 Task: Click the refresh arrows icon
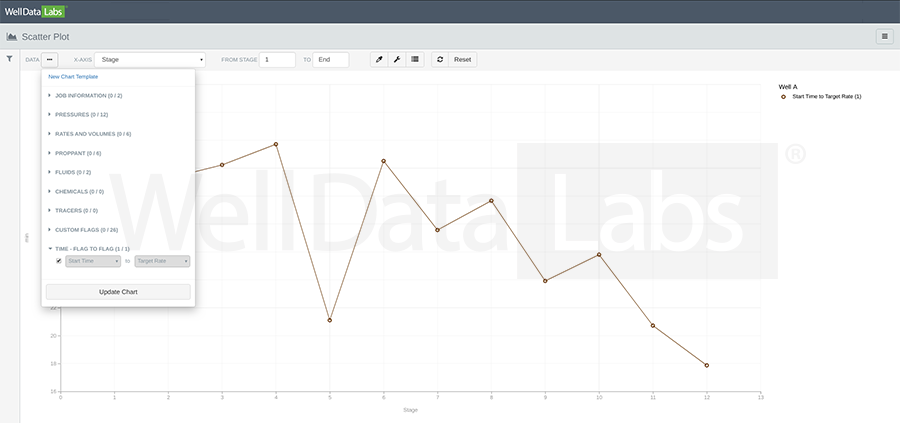pos(440,60)
